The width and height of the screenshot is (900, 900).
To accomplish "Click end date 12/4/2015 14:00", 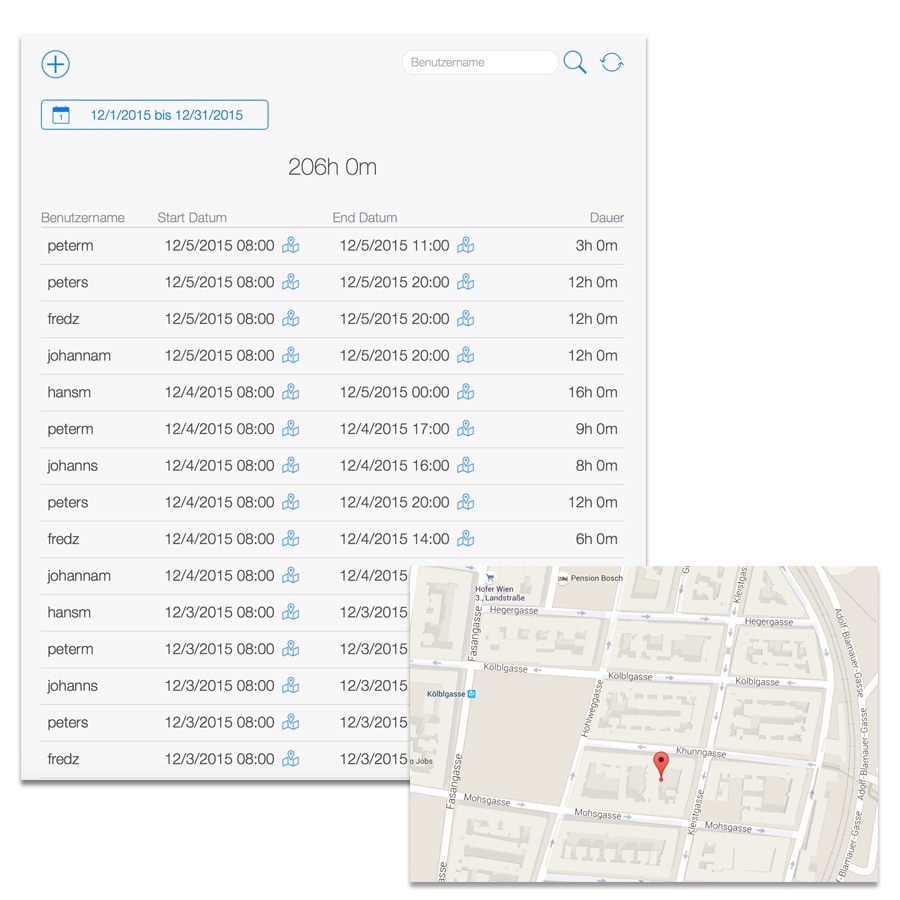I will click(x=394, y=539).
